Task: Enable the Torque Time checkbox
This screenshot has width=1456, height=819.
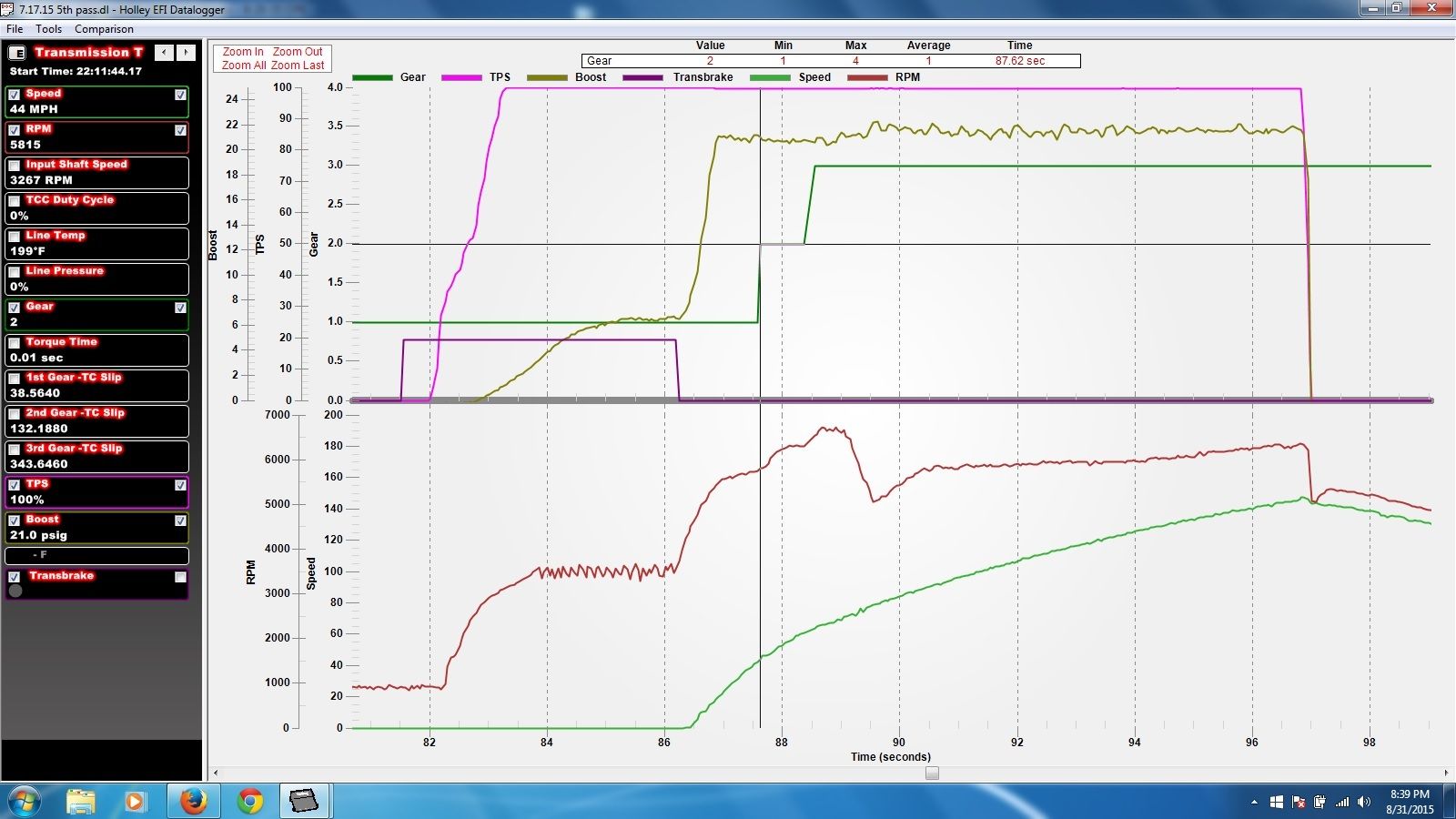Action: pos(15,343)
